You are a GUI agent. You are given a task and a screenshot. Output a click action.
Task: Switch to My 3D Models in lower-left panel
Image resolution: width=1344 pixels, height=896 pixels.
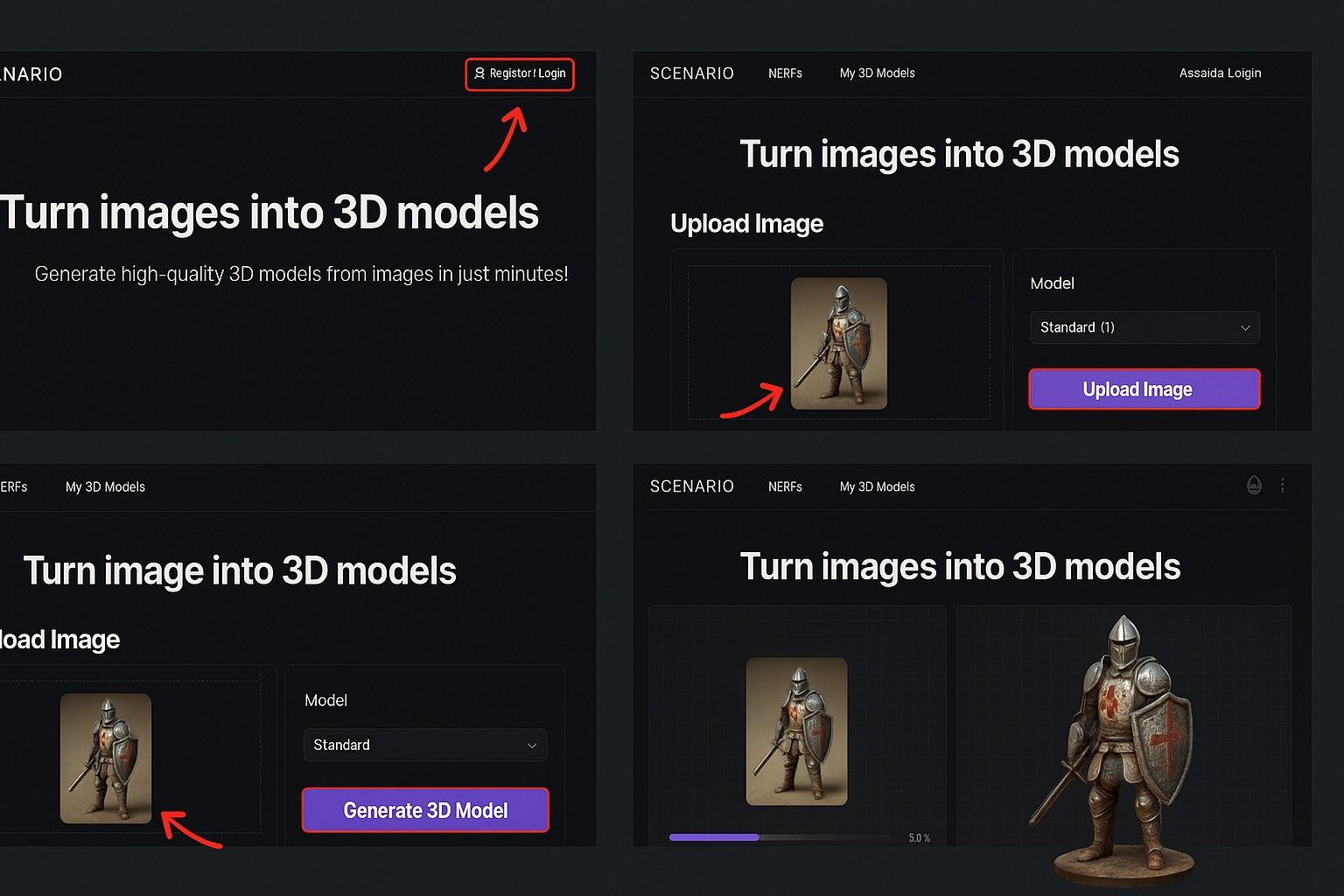[x=104, y=486]
